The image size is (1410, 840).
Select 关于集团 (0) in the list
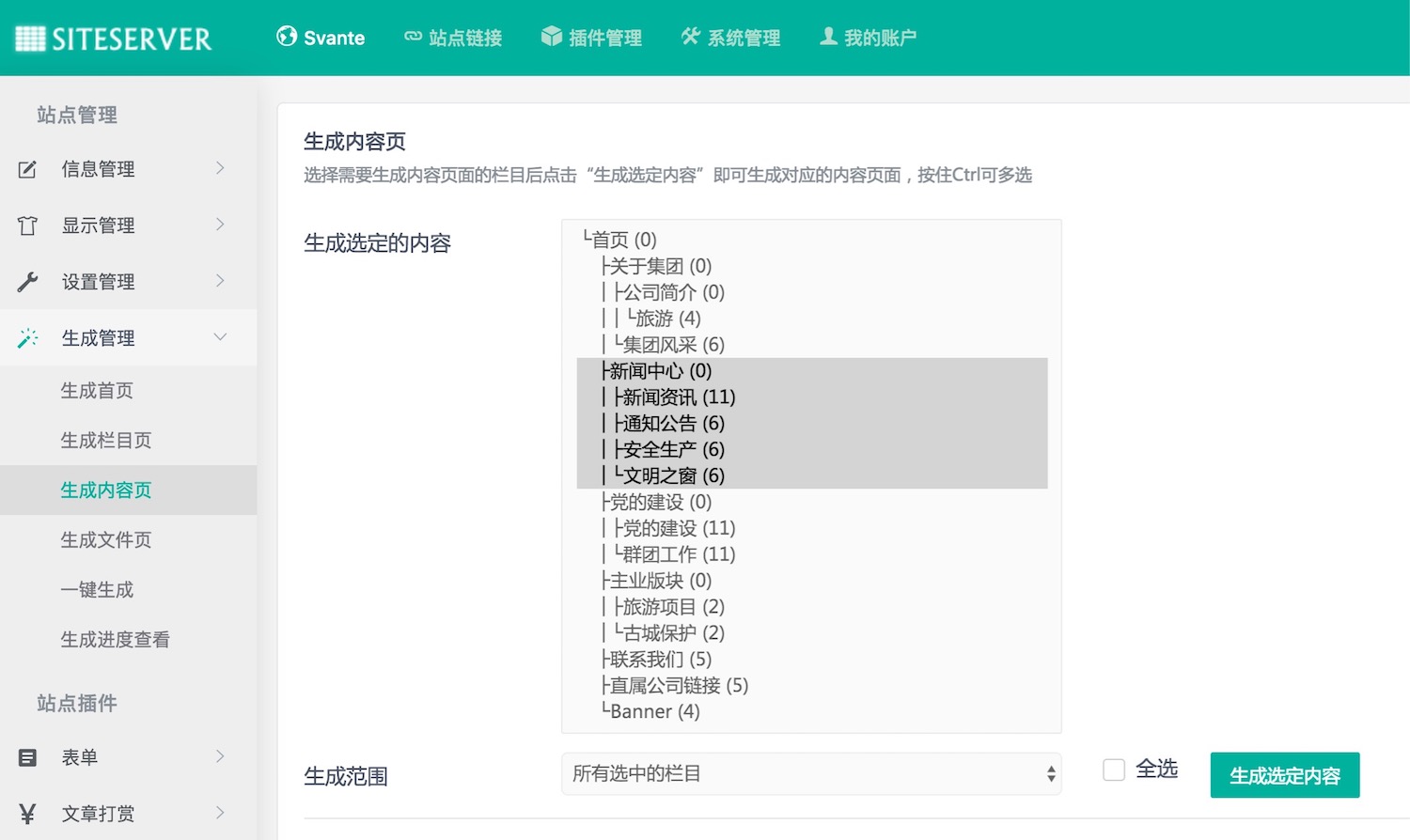[x=812, y=266]
